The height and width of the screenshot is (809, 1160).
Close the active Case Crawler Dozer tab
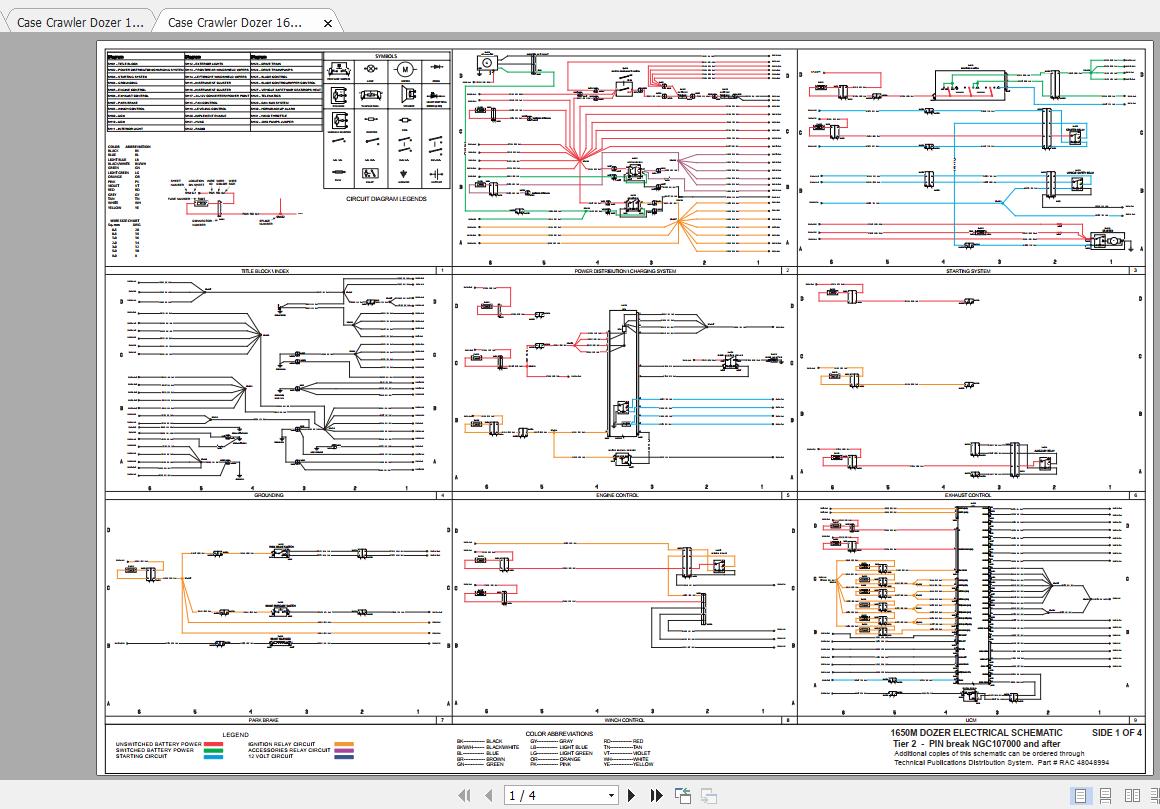point(327,22)
